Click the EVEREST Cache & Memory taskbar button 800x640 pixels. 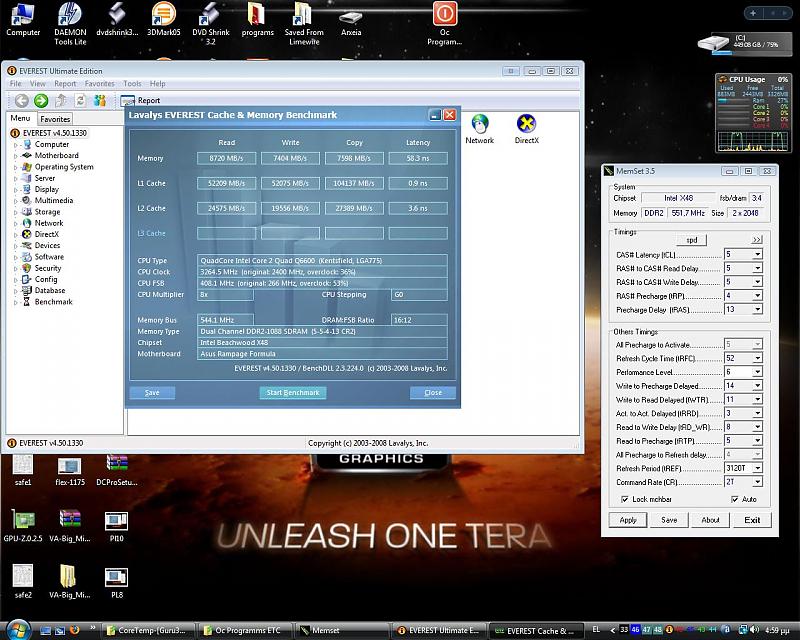(536, 631)
